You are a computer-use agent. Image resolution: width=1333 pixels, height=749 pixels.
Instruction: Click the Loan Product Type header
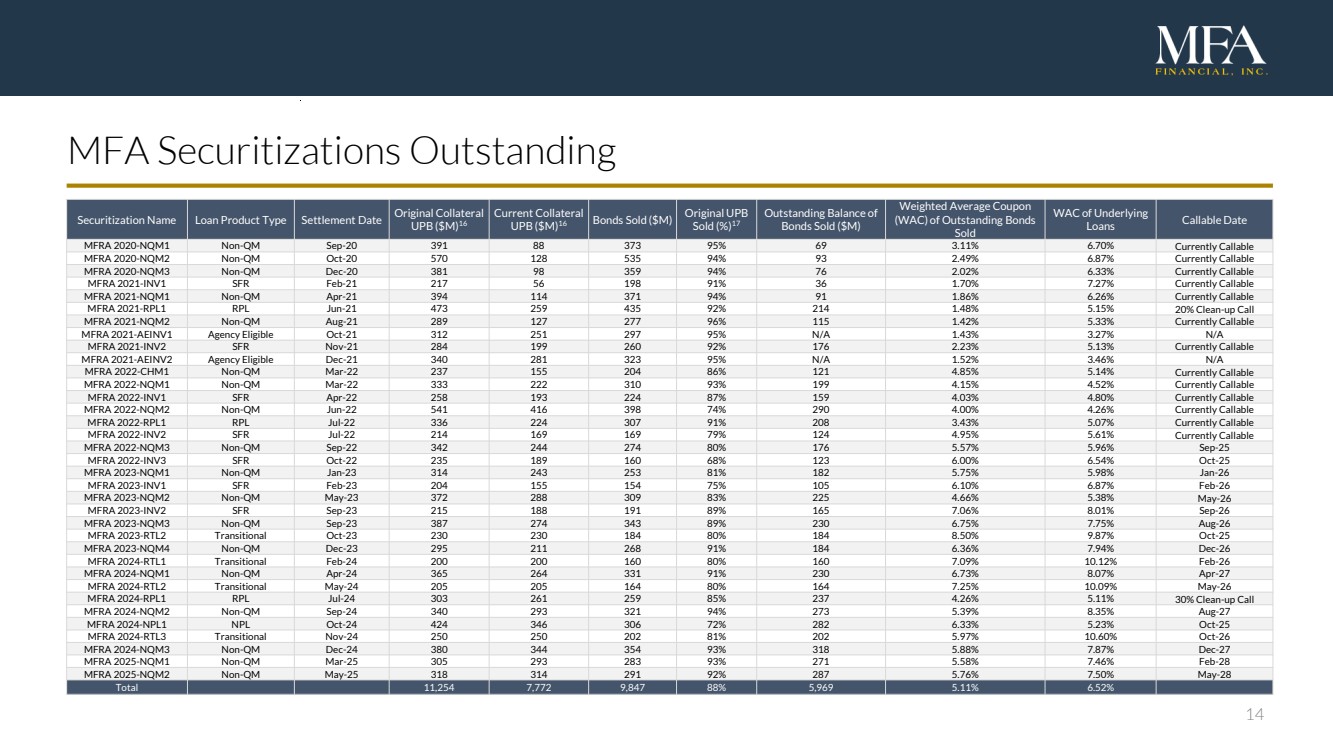(240, 220)
